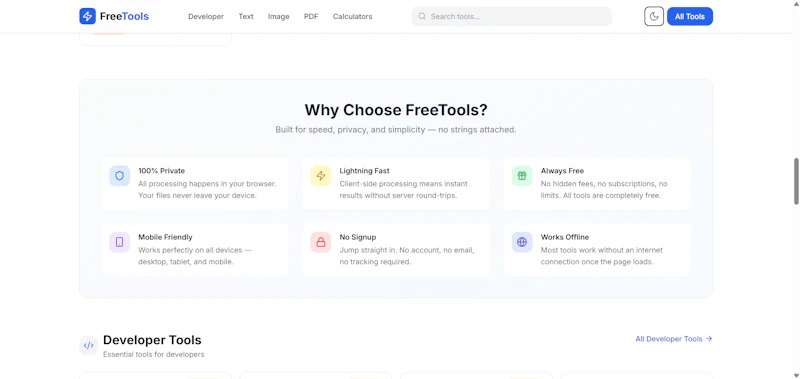Click the 'connection once the page loads' text
Screen dimensions: 800x379
(x=597, y=262)
